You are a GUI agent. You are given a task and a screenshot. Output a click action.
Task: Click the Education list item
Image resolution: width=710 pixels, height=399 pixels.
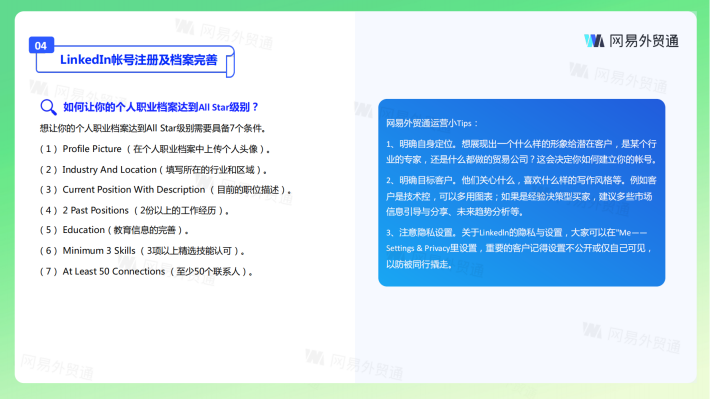click(x=114, y=230)
